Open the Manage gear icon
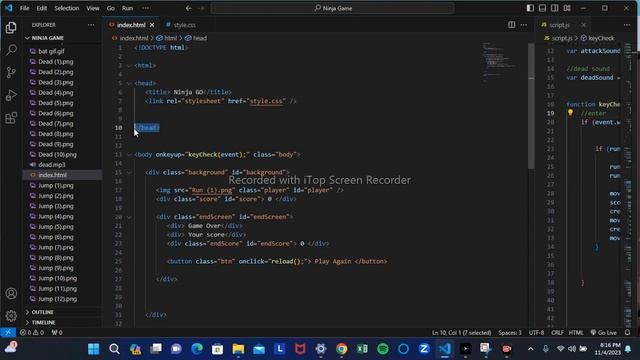Screen dimensions: 640x360 point(11,316)
